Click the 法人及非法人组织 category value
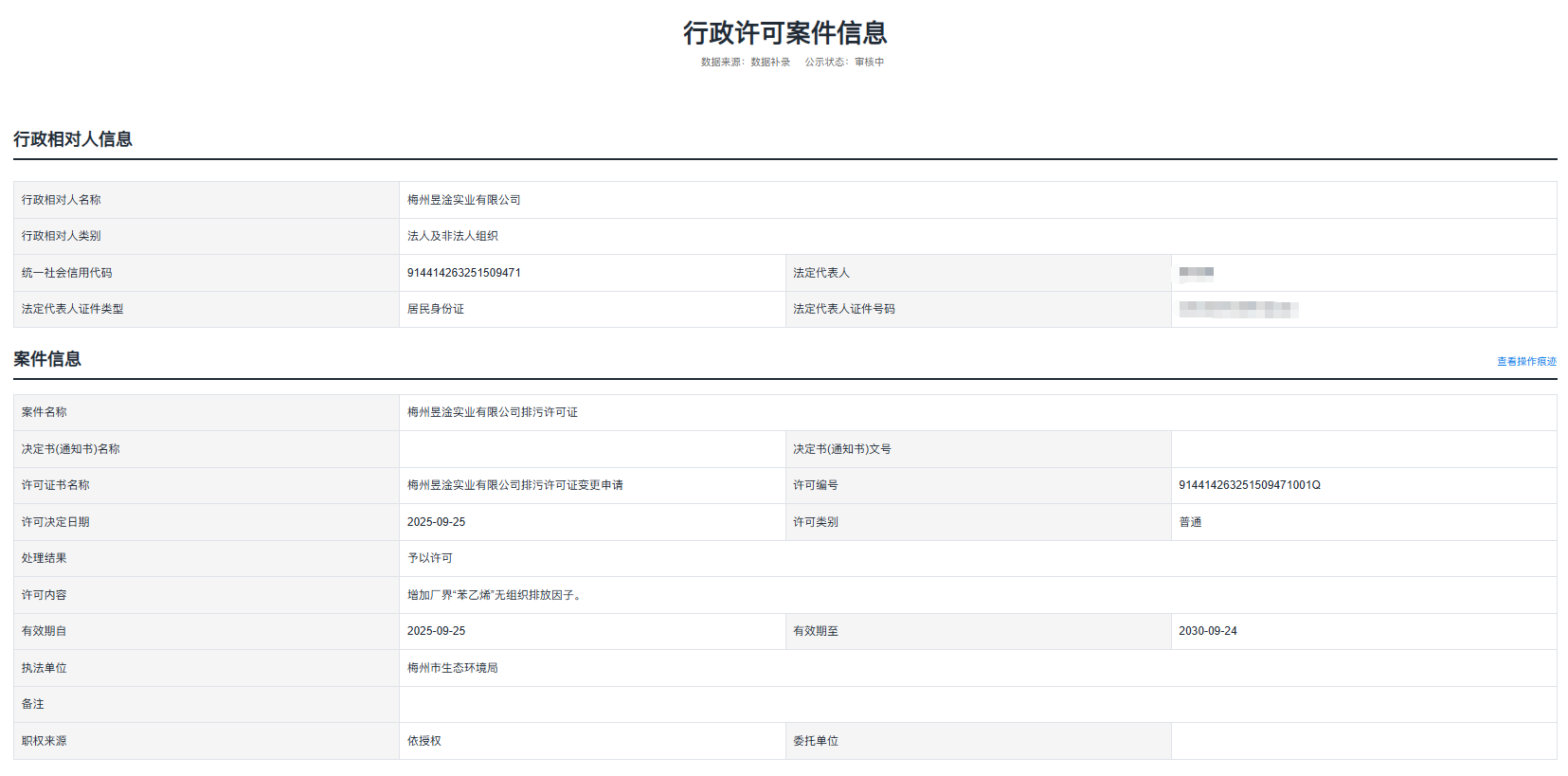The width and height of the screenshot is (1568, 776). (x=452, y=236)
